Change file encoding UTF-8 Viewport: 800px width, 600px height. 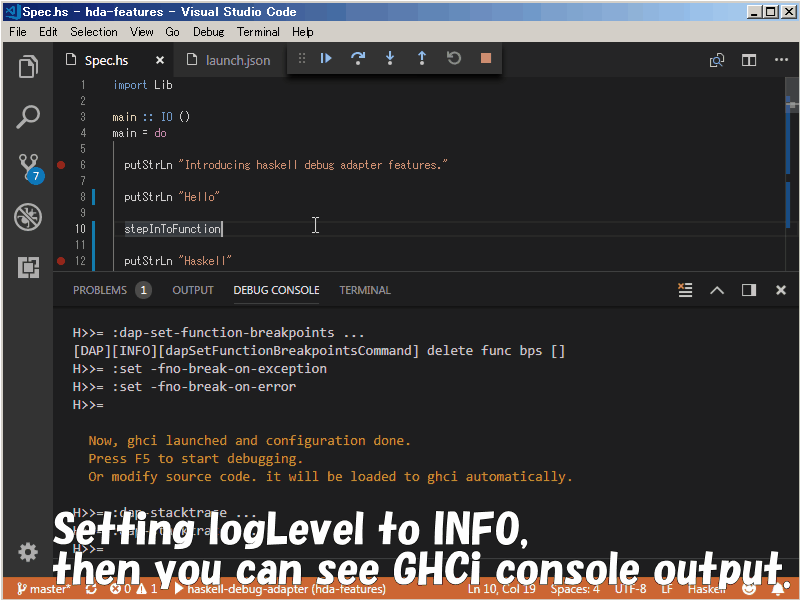(x=630, y=589)
